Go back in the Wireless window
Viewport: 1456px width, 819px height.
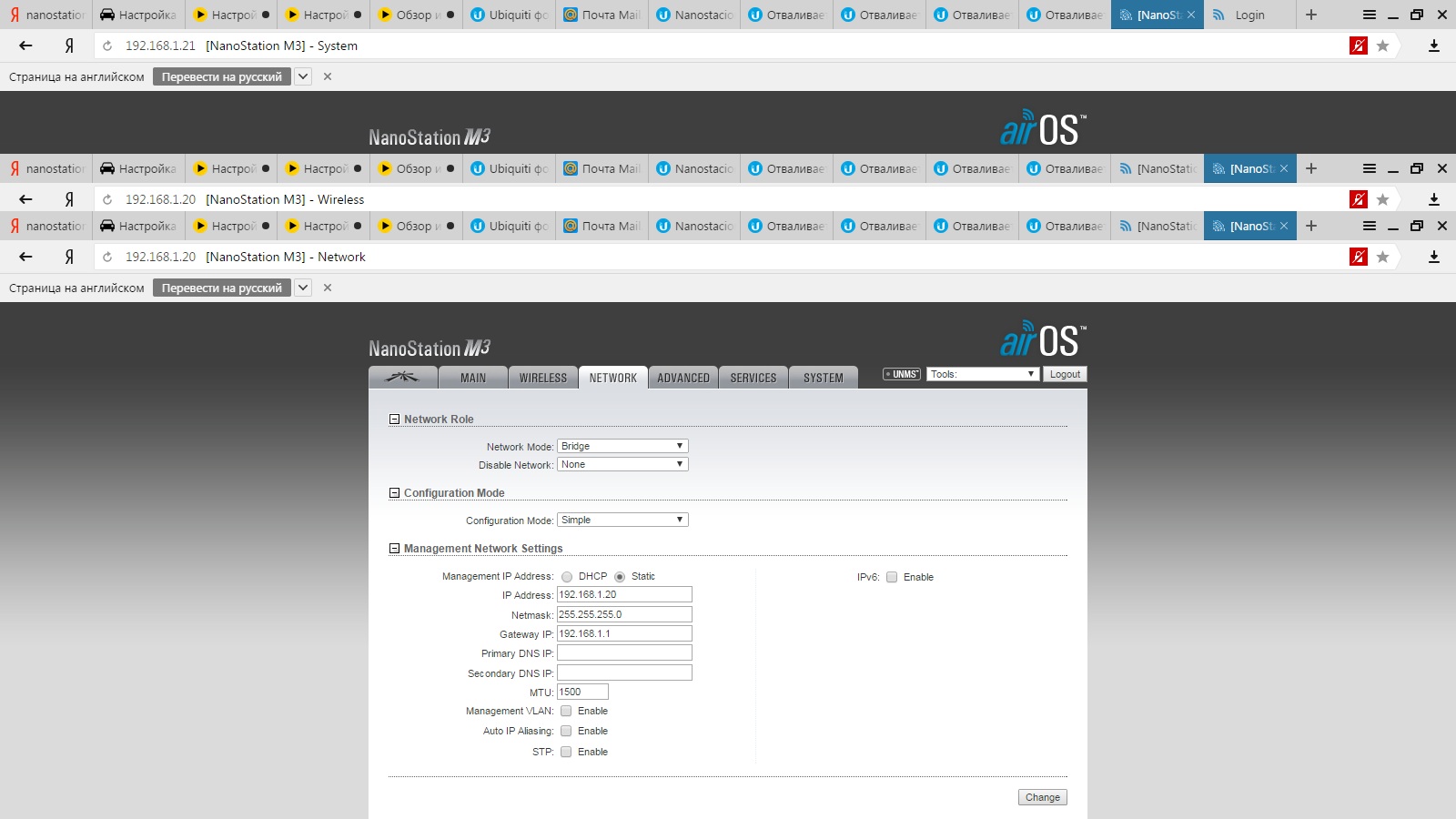point(25,199)
